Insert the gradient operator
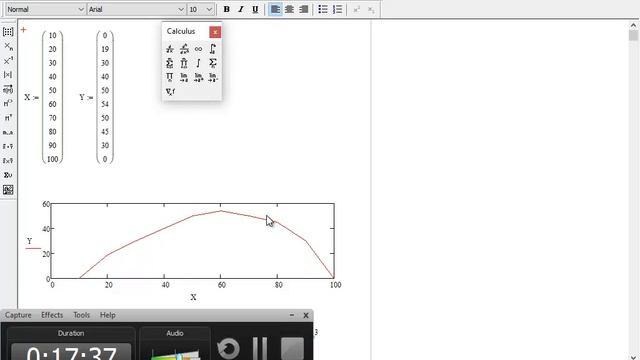The width and height of the screenshot is (640, 360). [x=170, y=91]
